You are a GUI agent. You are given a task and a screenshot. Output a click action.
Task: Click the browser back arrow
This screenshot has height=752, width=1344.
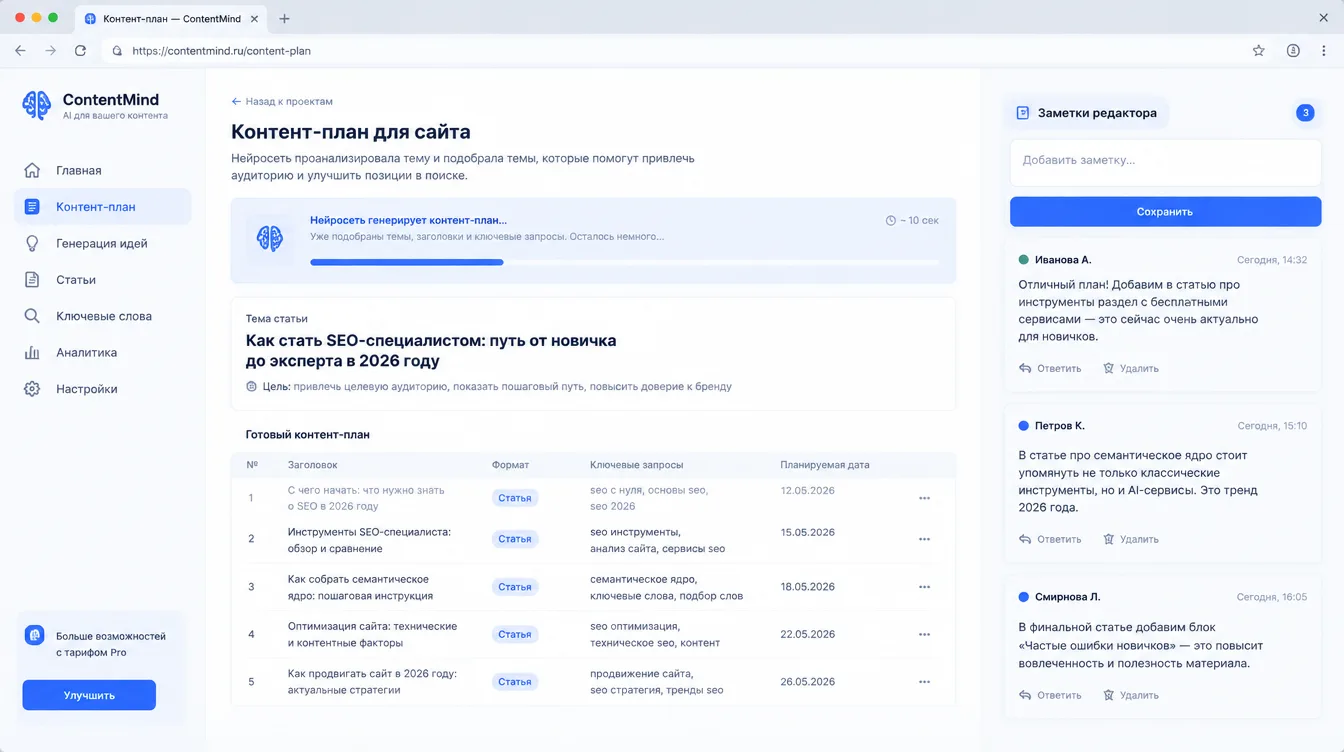[x=20, y=51]
